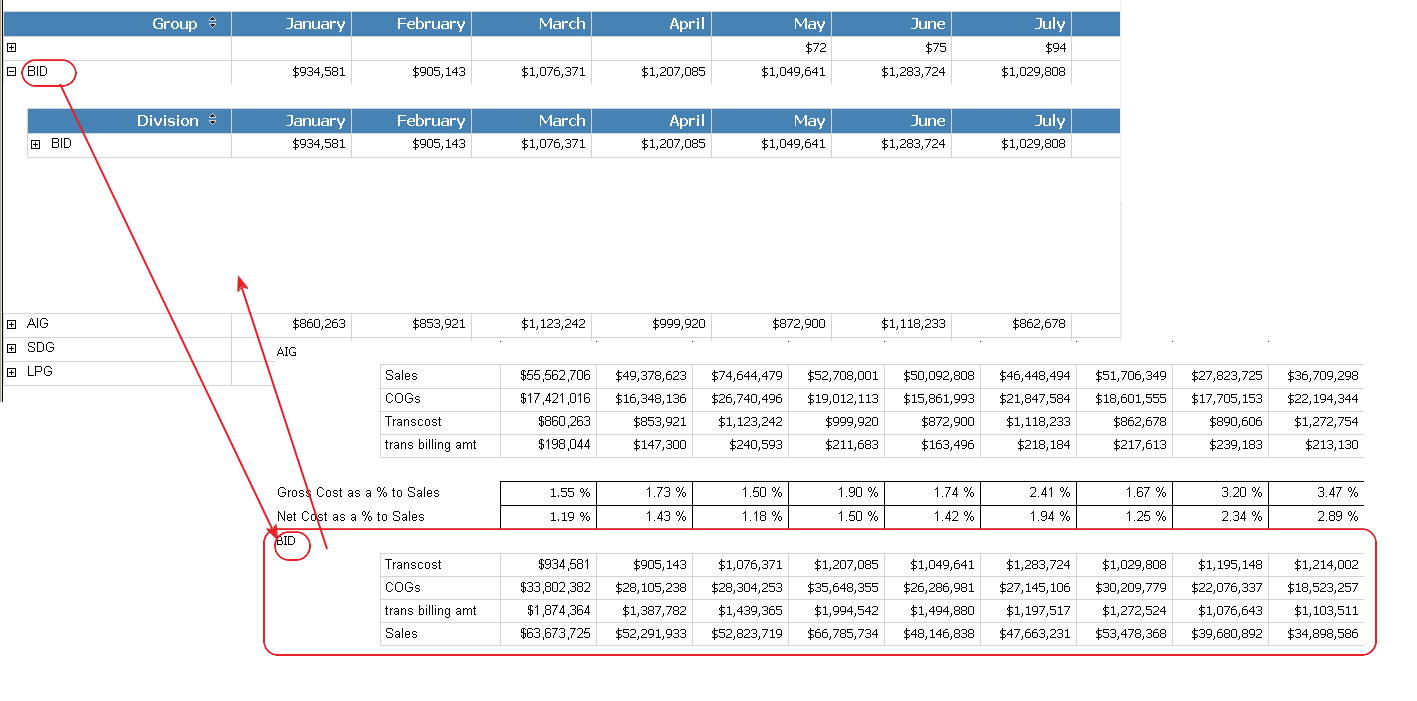Expand the BID row in the Division table
The height and width of the screenshot is (701, 1417).
pos(35,143)
